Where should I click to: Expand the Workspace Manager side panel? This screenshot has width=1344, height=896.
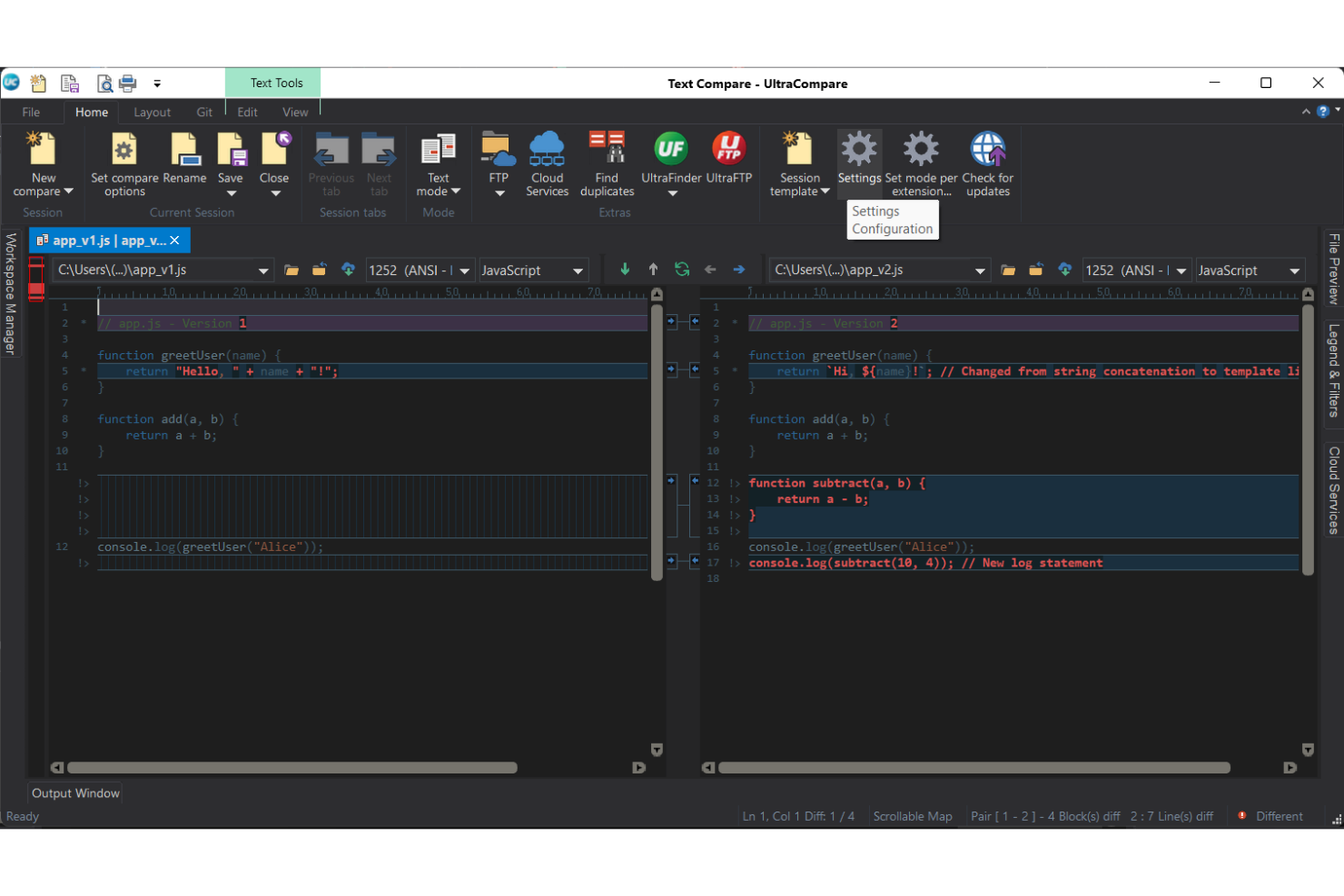11,294
